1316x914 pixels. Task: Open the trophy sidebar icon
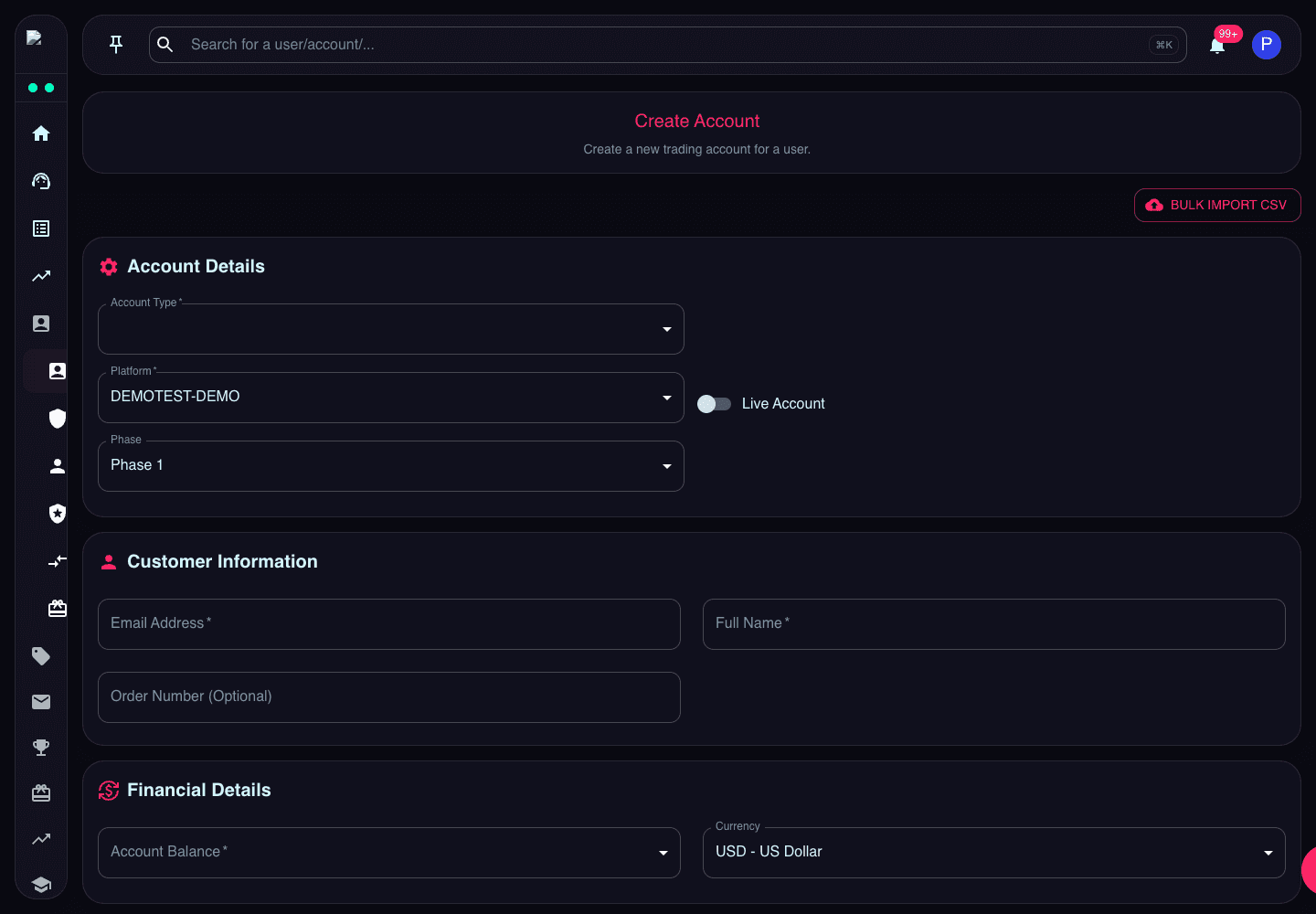tap(41, 748)
